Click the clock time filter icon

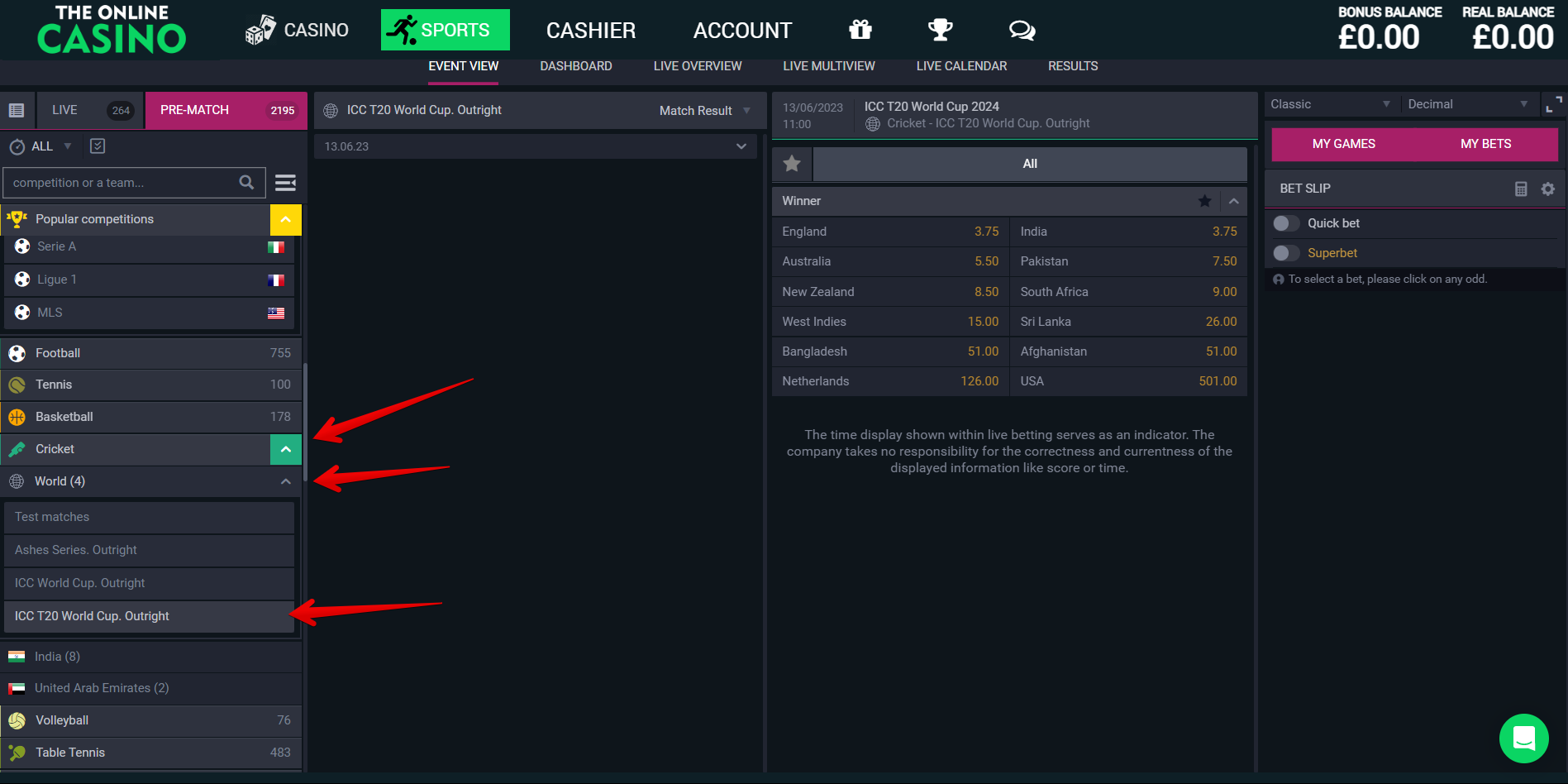coord(17,147)
